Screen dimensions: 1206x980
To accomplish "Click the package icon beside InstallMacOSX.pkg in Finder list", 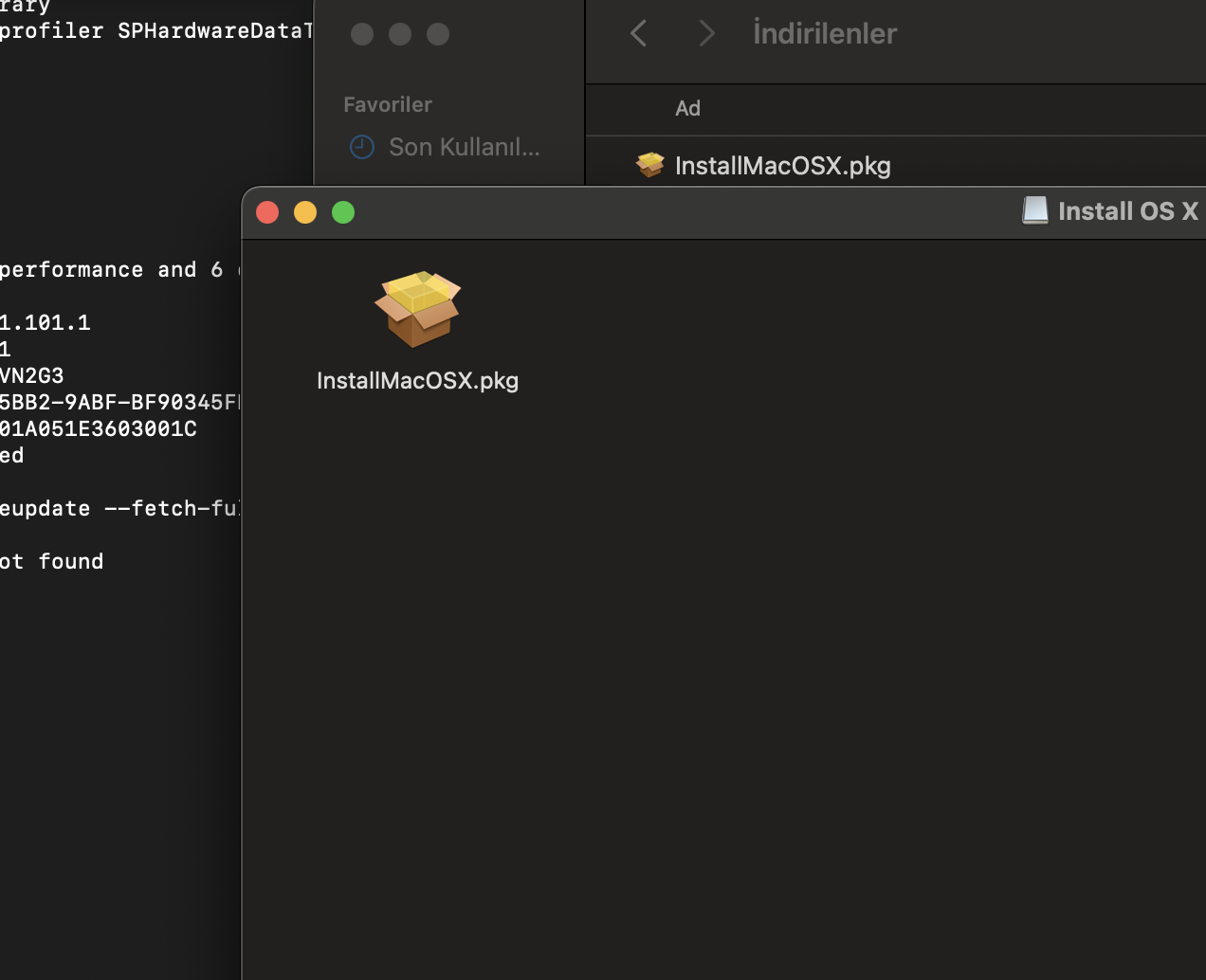I will [650, 165].
